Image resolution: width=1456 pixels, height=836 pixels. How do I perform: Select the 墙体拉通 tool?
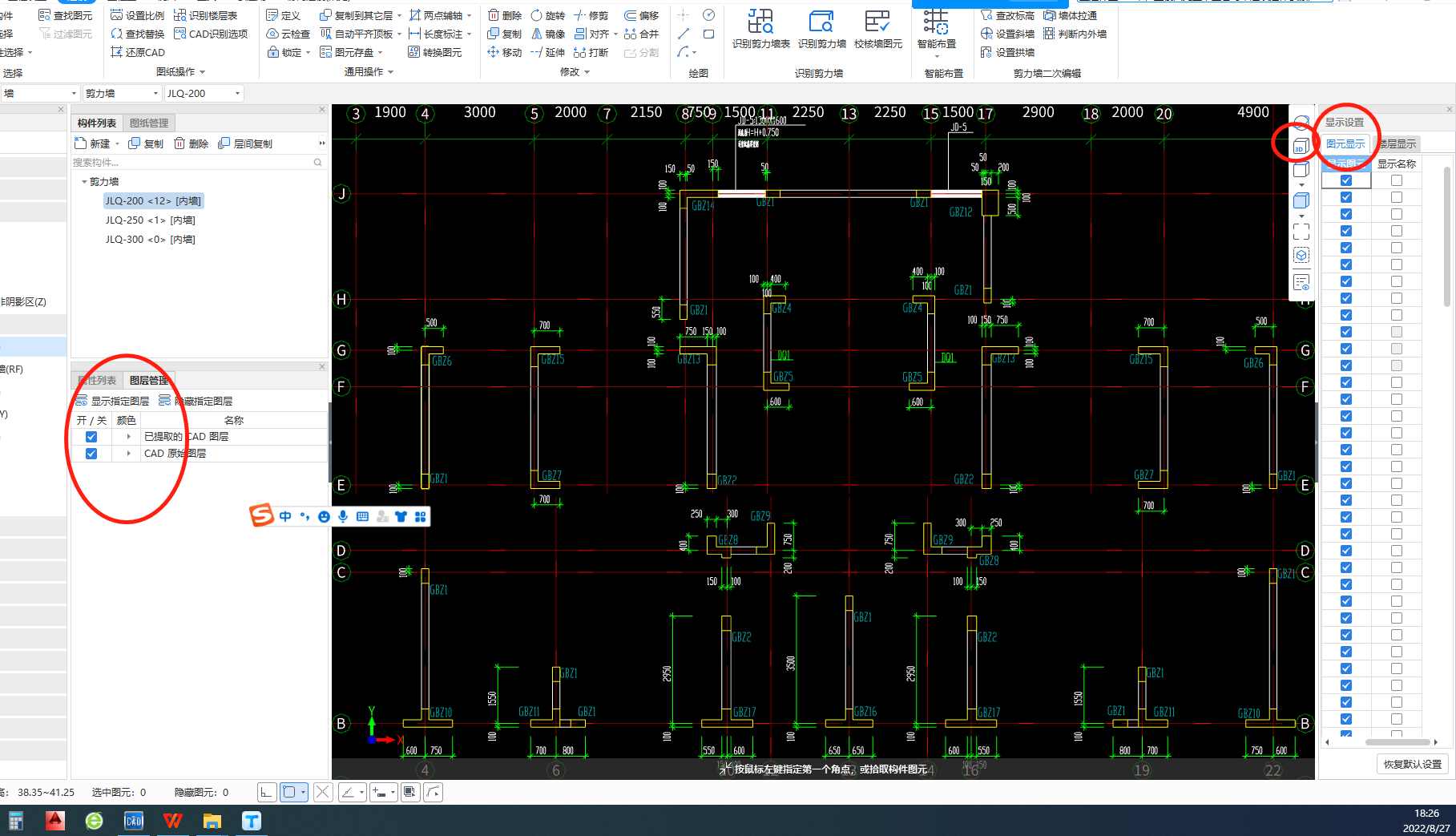click(x=1070, y=15)
